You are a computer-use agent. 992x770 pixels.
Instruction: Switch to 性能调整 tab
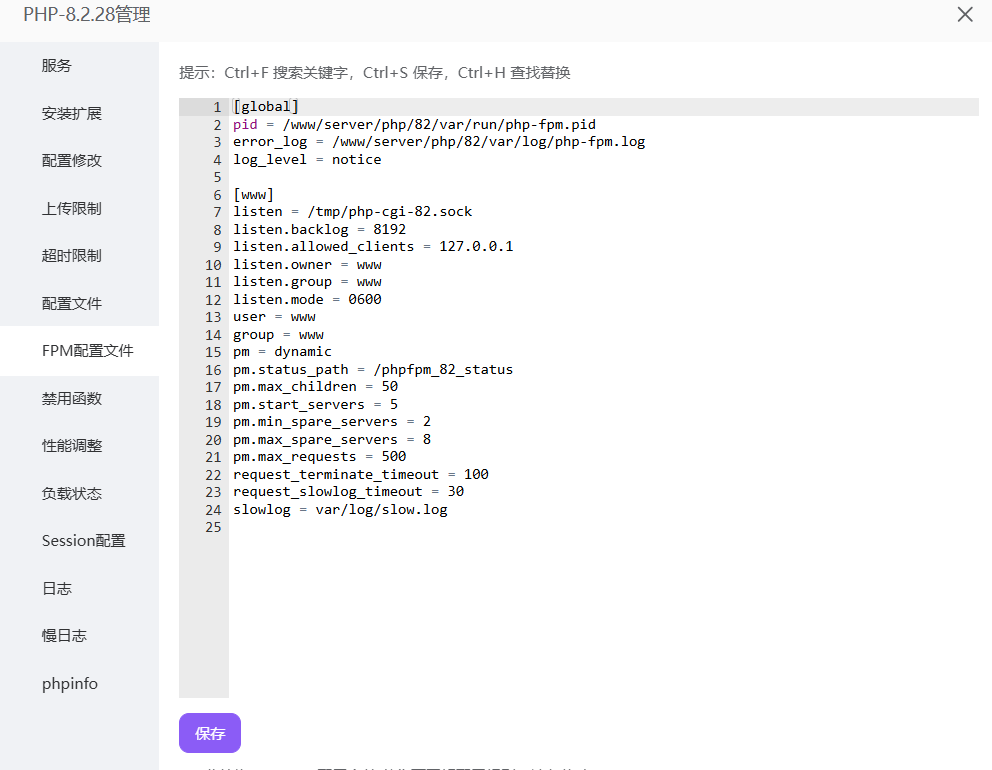click(72, 446)
